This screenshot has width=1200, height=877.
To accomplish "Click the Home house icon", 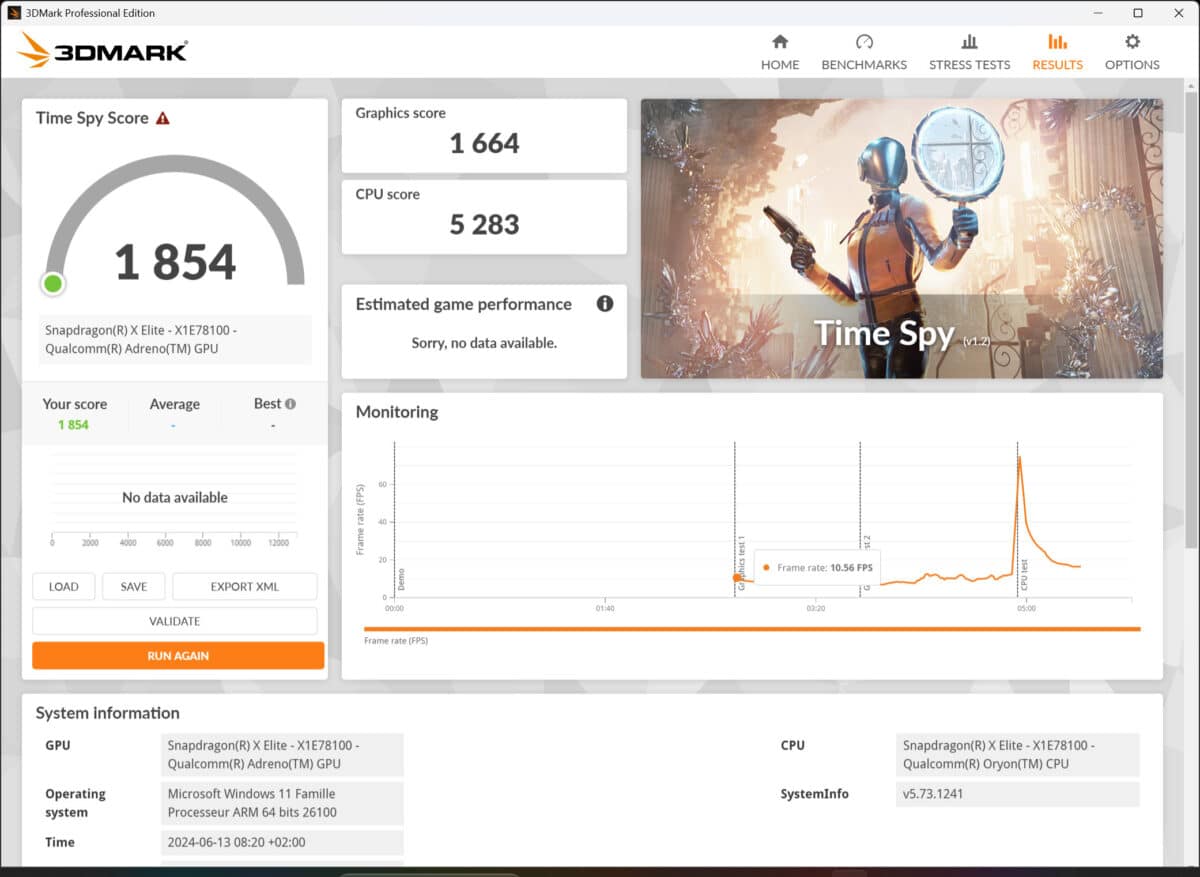I will (780, 41).
